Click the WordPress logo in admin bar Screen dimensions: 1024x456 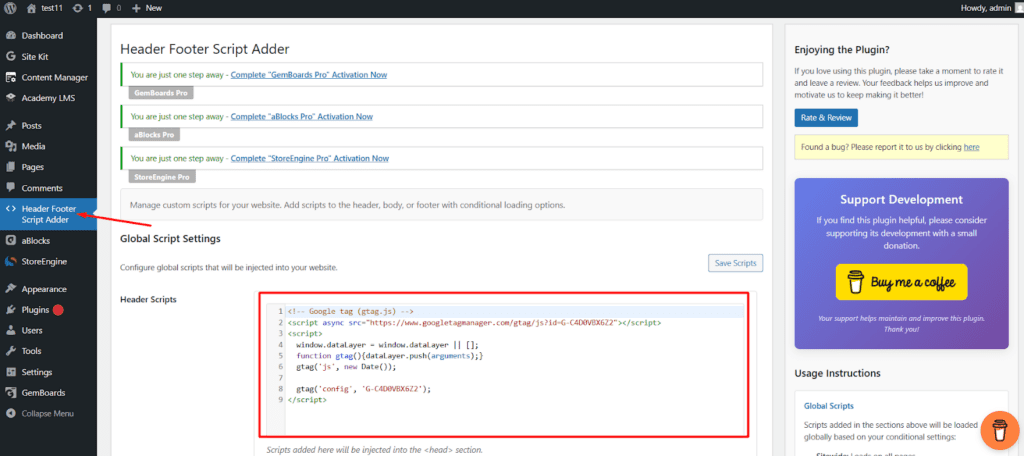[10, 8]
